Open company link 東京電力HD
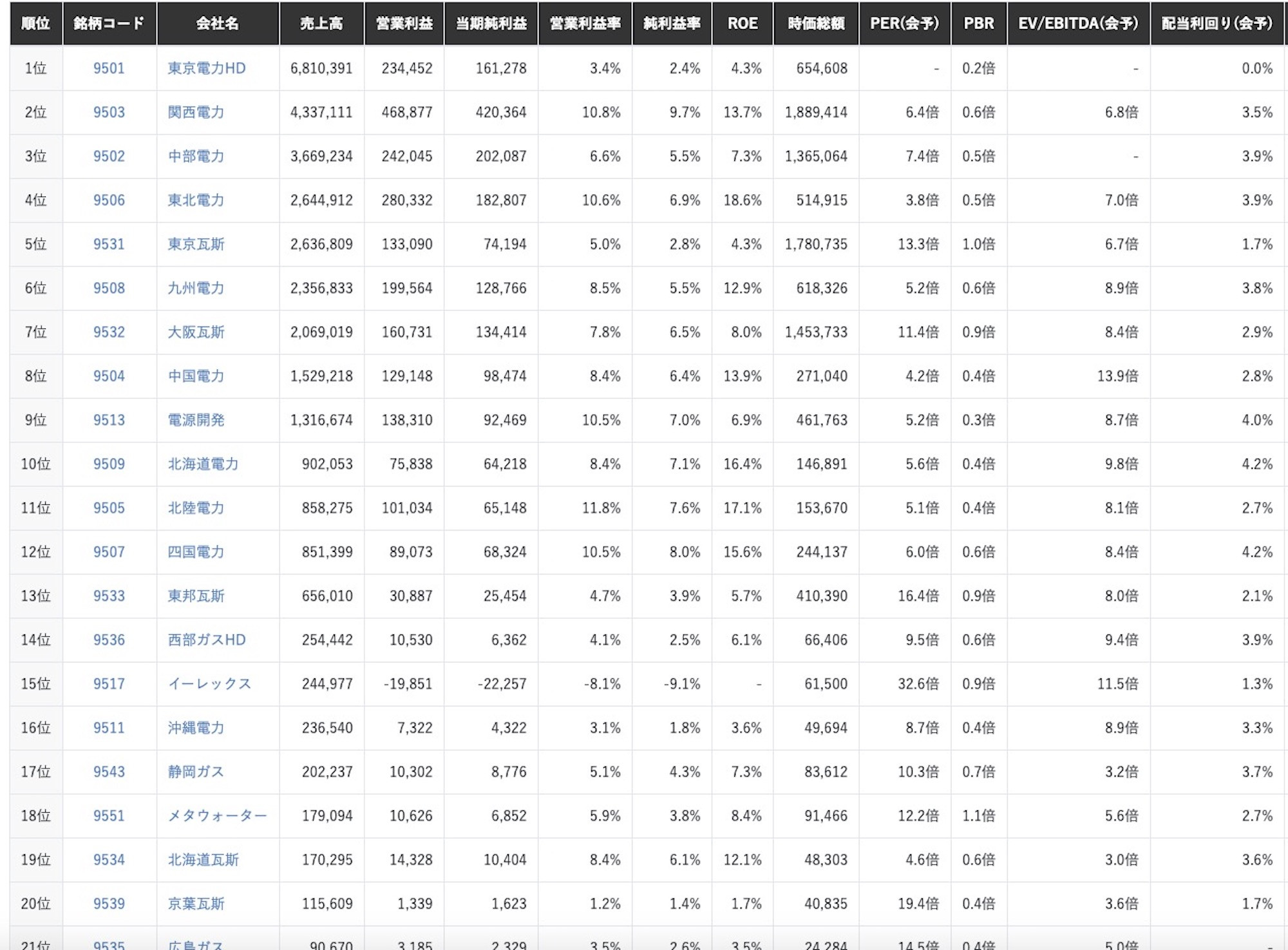 pyautogui.click(x=207, y=68)
